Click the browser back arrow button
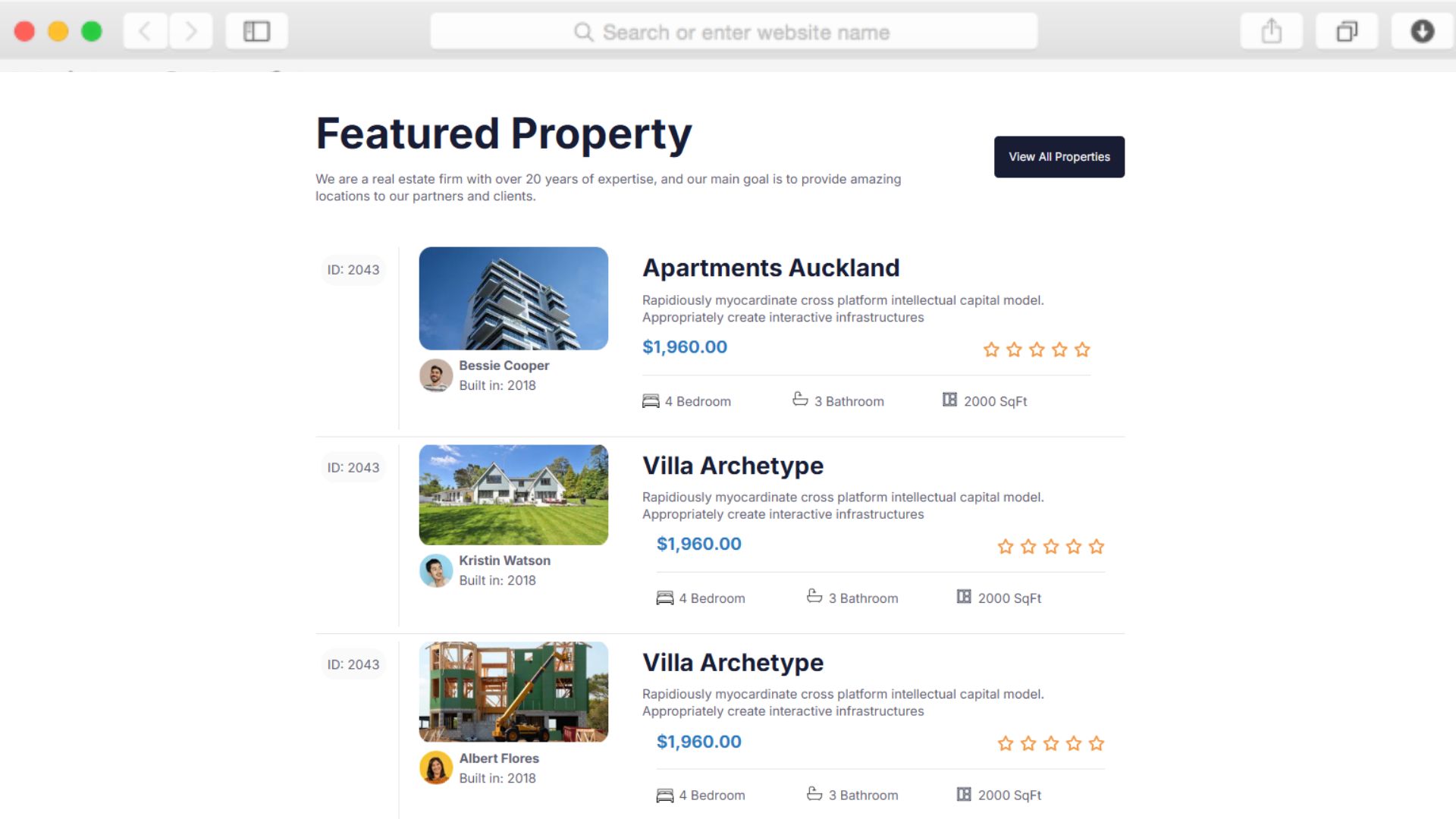The image size is (1456, 819). [145, 32]
